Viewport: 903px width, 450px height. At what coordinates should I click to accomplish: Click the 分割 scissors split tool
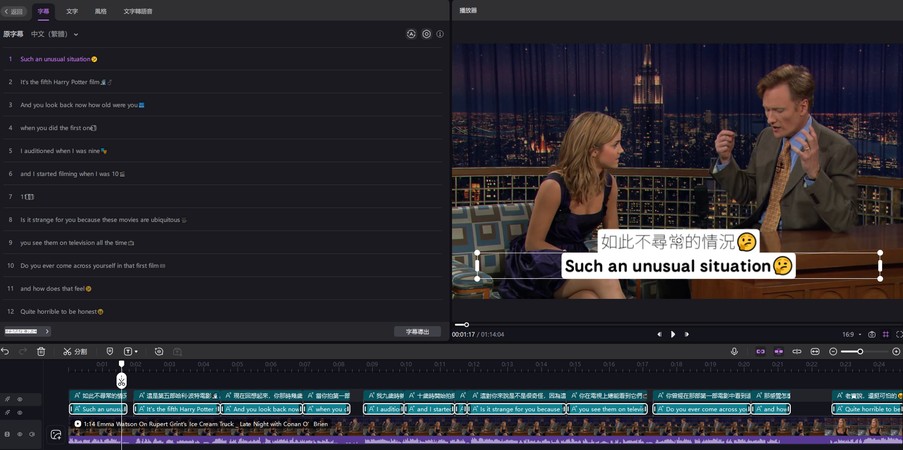[75, 351]
